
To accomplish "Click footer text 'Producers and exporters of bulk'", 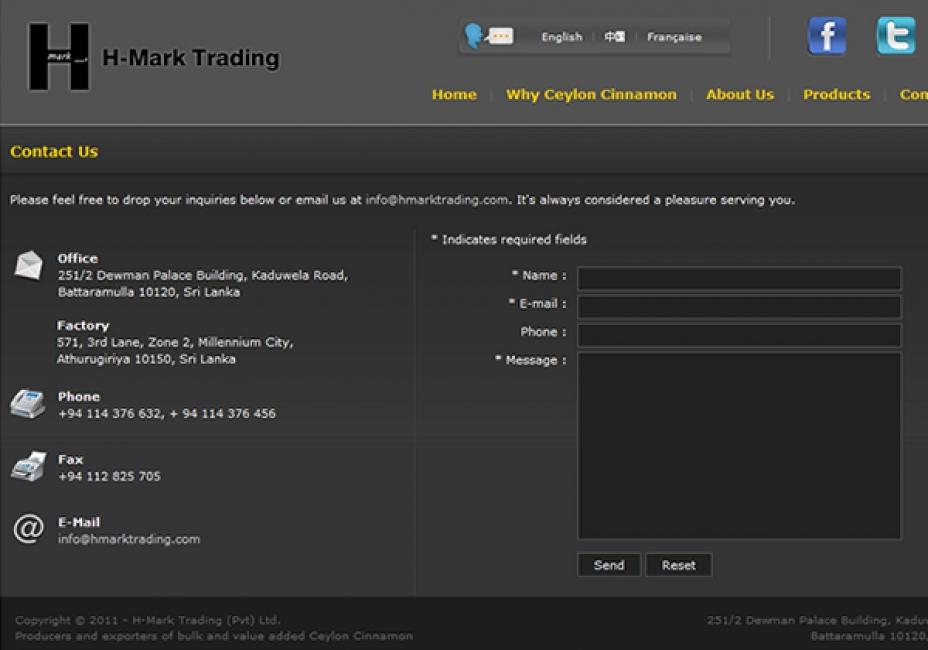I will coord(214,636).
